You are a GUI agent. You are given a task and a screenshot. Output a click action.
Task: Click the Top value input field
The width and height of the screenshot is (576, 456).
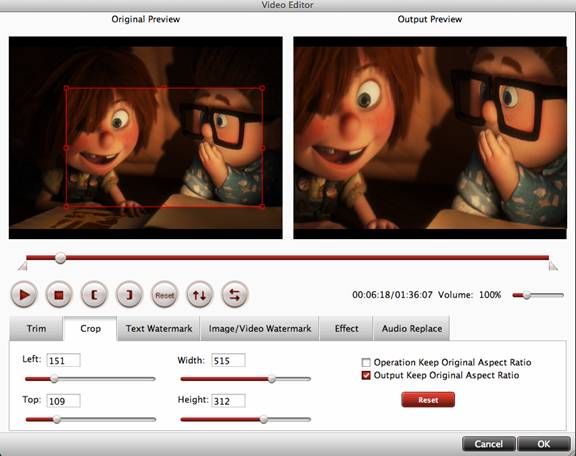(64, 401)
